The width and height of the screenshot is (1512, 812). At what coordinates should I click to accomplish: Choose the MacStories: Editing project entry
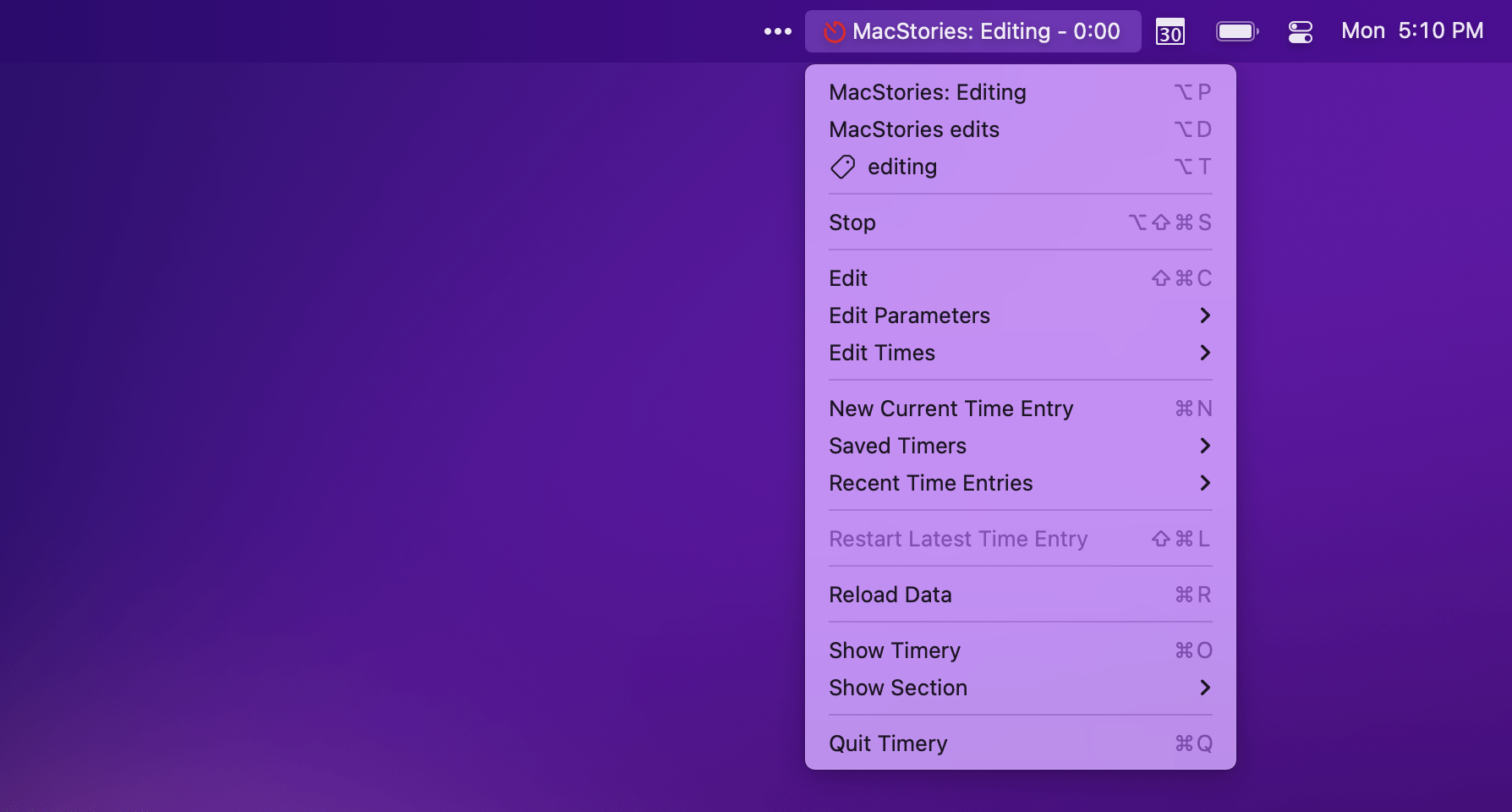1021,92
